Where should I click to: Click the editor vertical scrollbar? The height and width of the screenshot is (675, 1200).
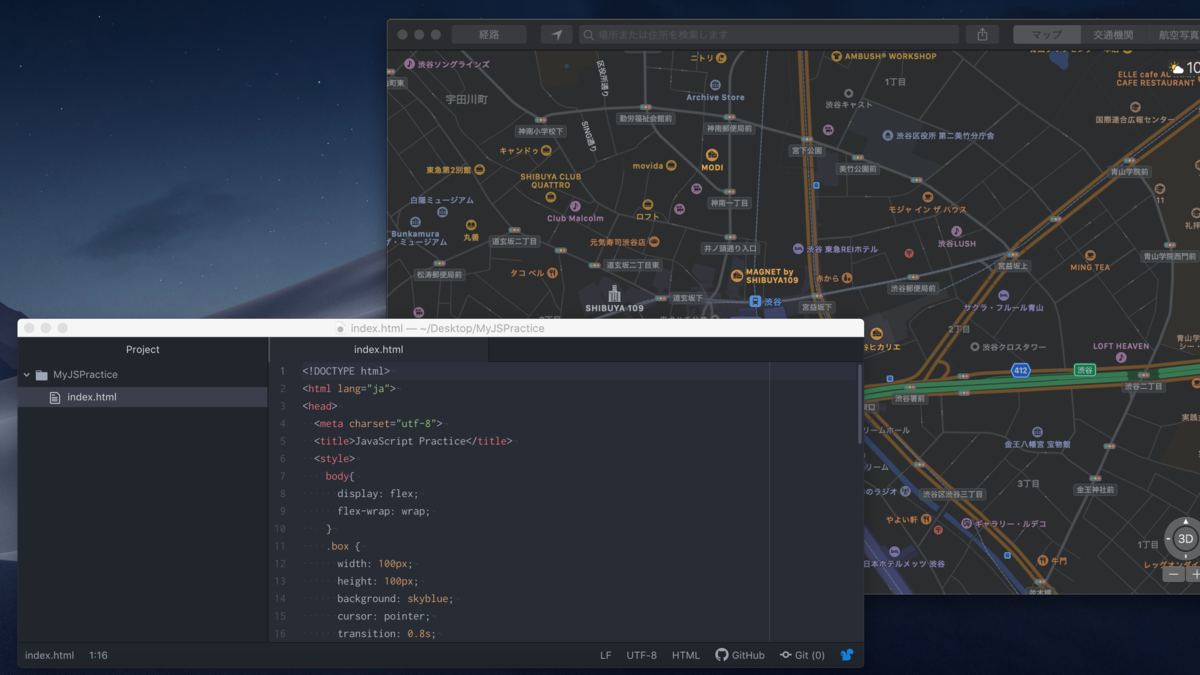(x=859, y=404)
